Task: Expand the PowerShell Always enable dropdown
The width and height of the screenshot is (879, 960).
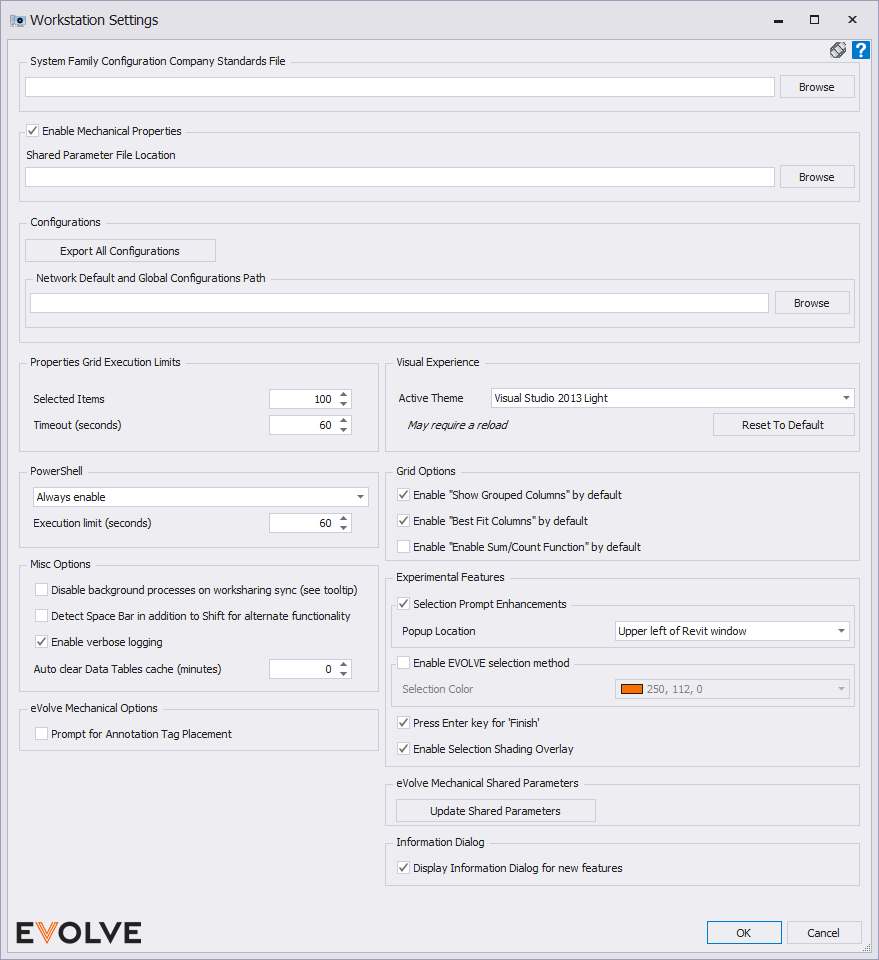Action: [x=360, y=497]
